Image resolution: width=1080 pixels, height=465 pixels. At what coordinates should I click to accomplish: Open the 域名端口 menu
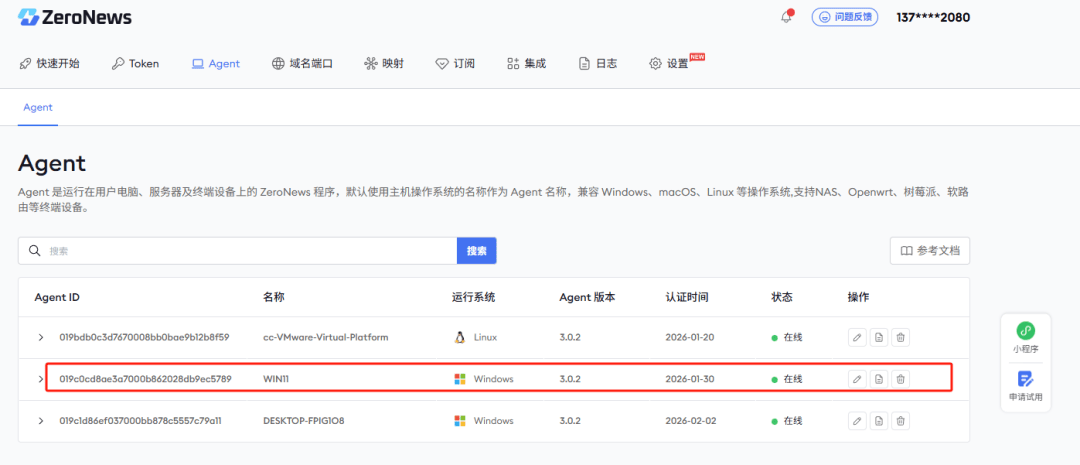click(x=301, y=63)
